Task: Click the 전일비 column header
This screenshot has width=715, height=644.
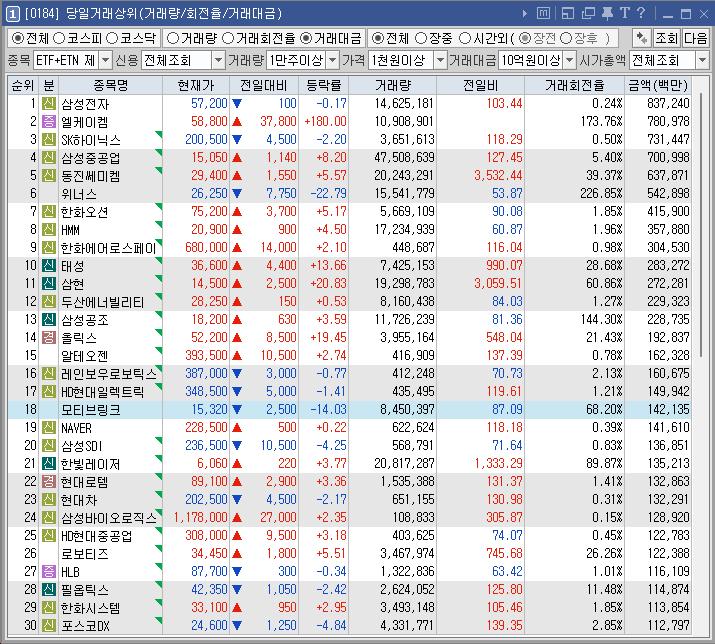Action: (480, 85)
